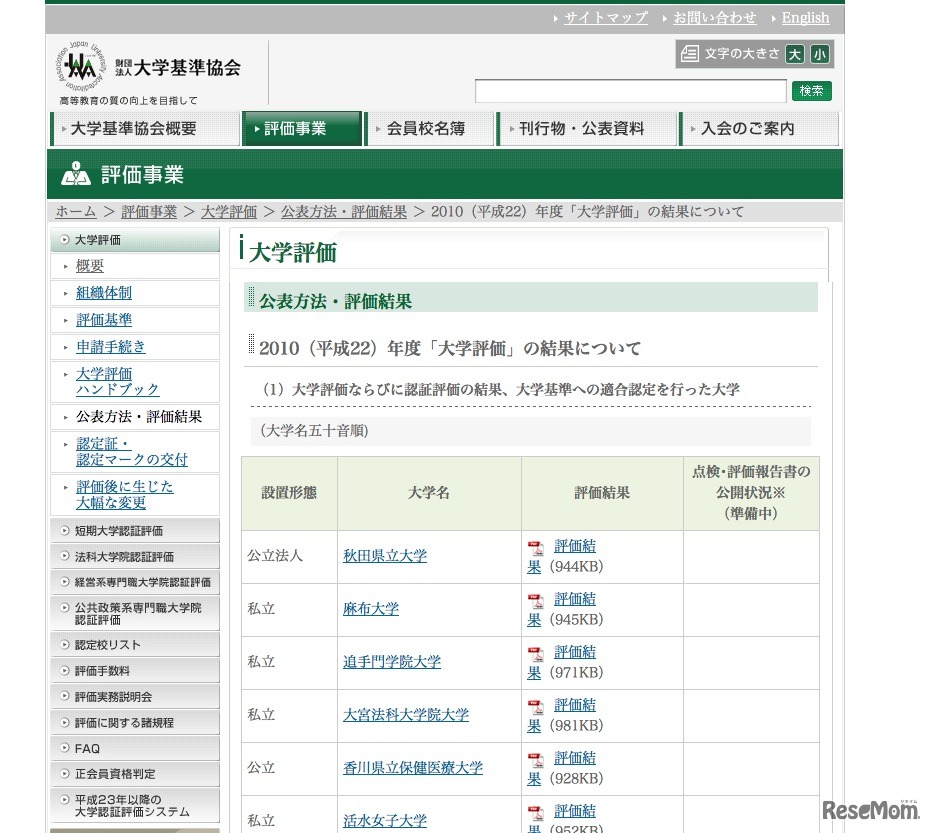The width and height of the screenshot is (933, 833).
Task: Click inside the search input field
Action: click(630, 90)
